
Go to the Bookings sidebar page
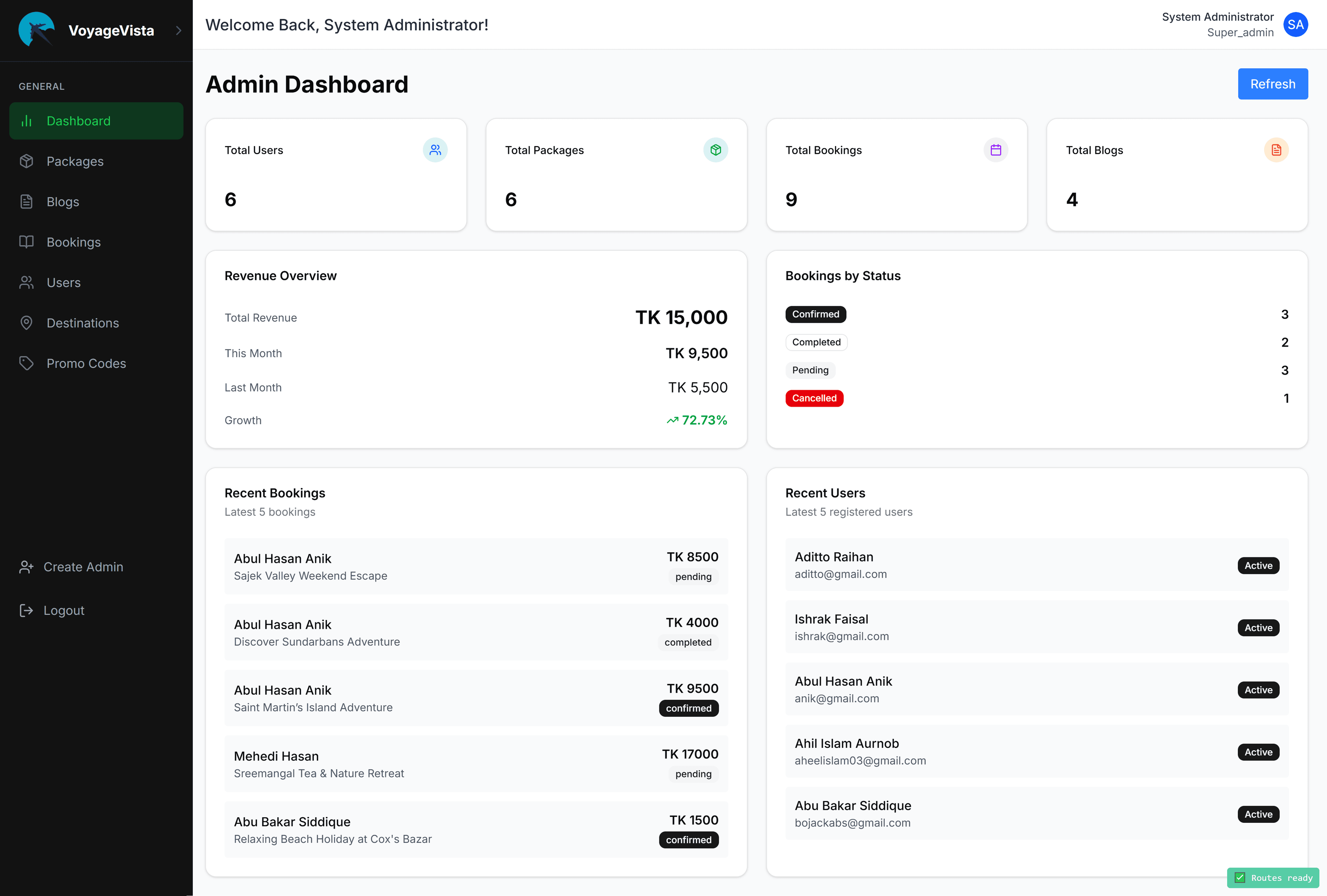[73, 242]
